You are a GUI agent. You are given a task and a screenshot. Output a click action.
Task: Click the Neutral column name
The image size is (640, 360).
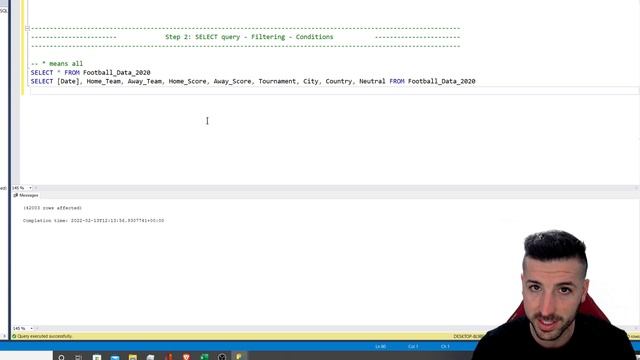(x=372, y=81)
